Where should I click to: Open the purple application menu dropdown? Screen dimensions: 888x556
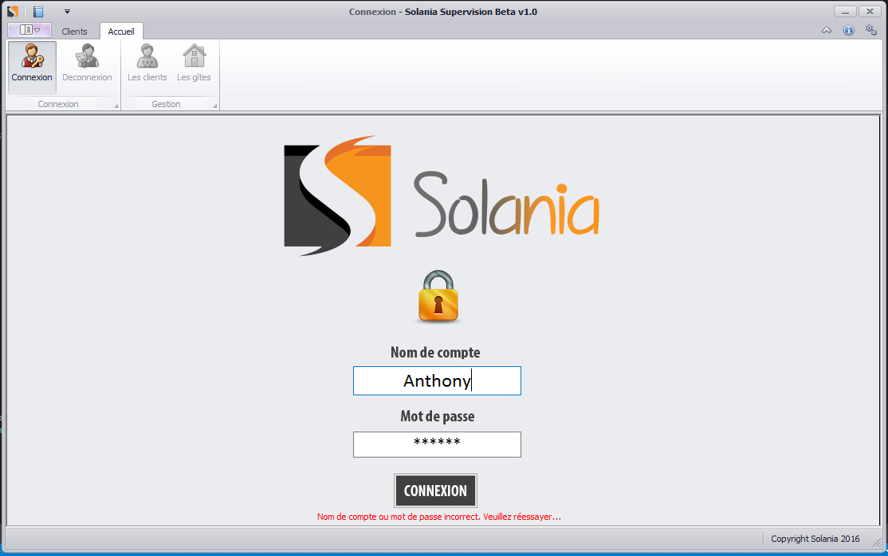pos(29,31)
